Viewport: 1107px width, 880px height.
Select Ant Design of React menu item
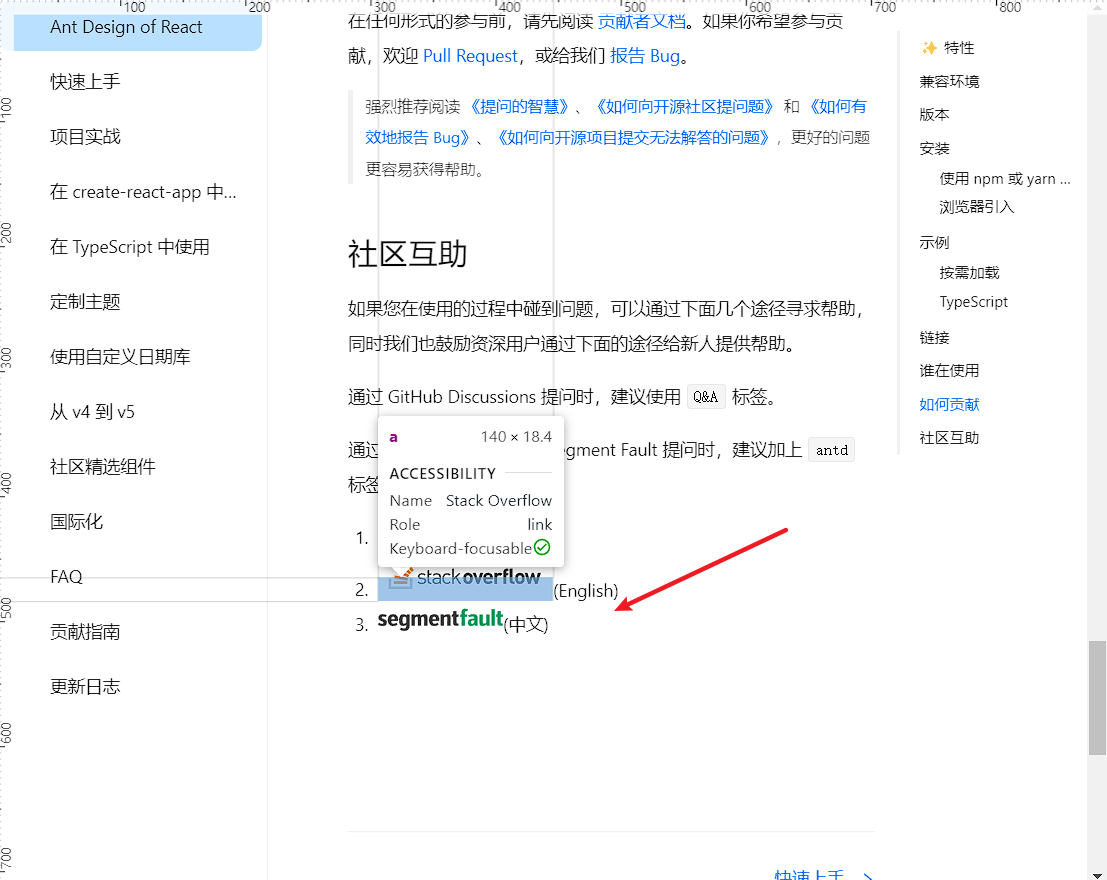coord(138,27)
